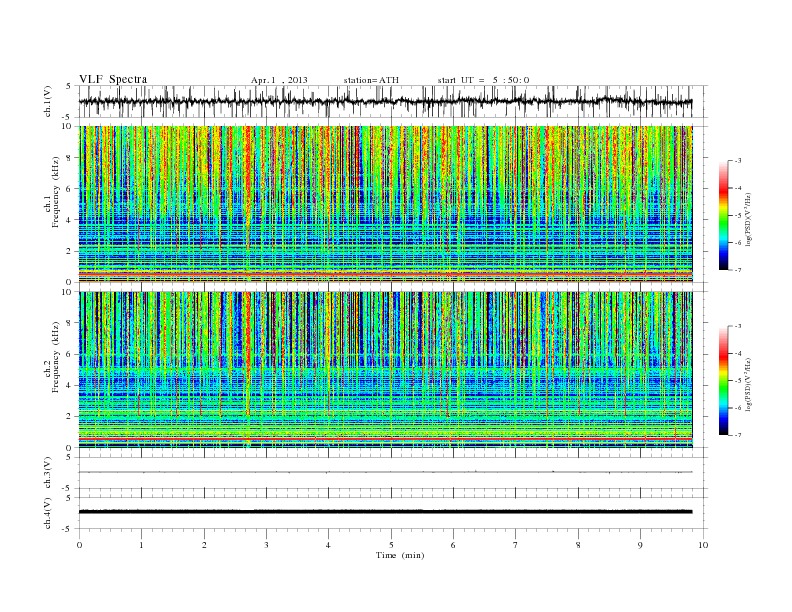The height and width of the screenshot is (612, 792).
Task: Click the '8' kHz tick of ch.1 spectrogram
Action: coord(69,158)
